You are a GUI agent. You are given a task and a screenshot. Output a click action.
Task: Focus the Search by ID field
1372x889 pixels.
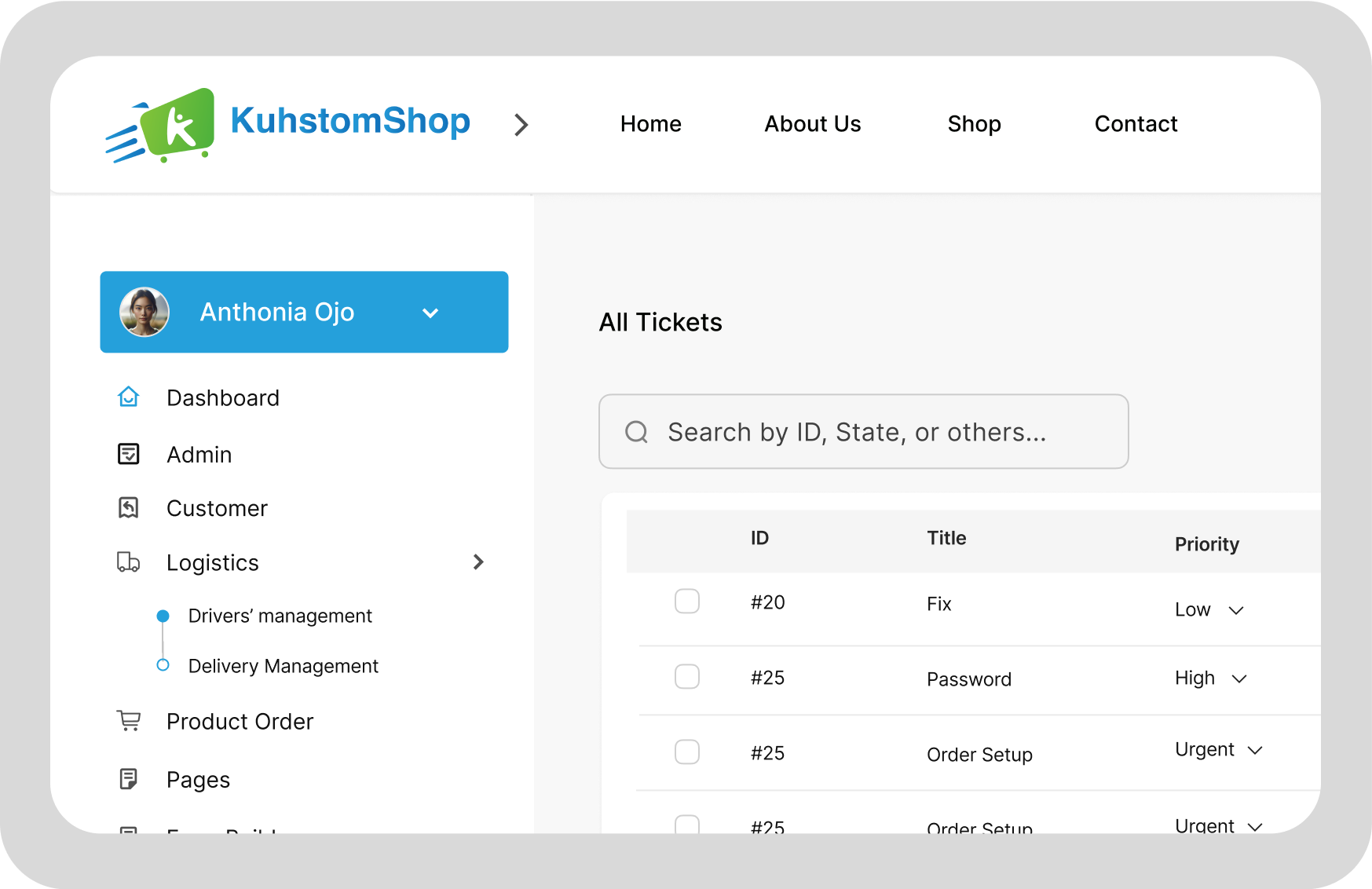(864, 432)
